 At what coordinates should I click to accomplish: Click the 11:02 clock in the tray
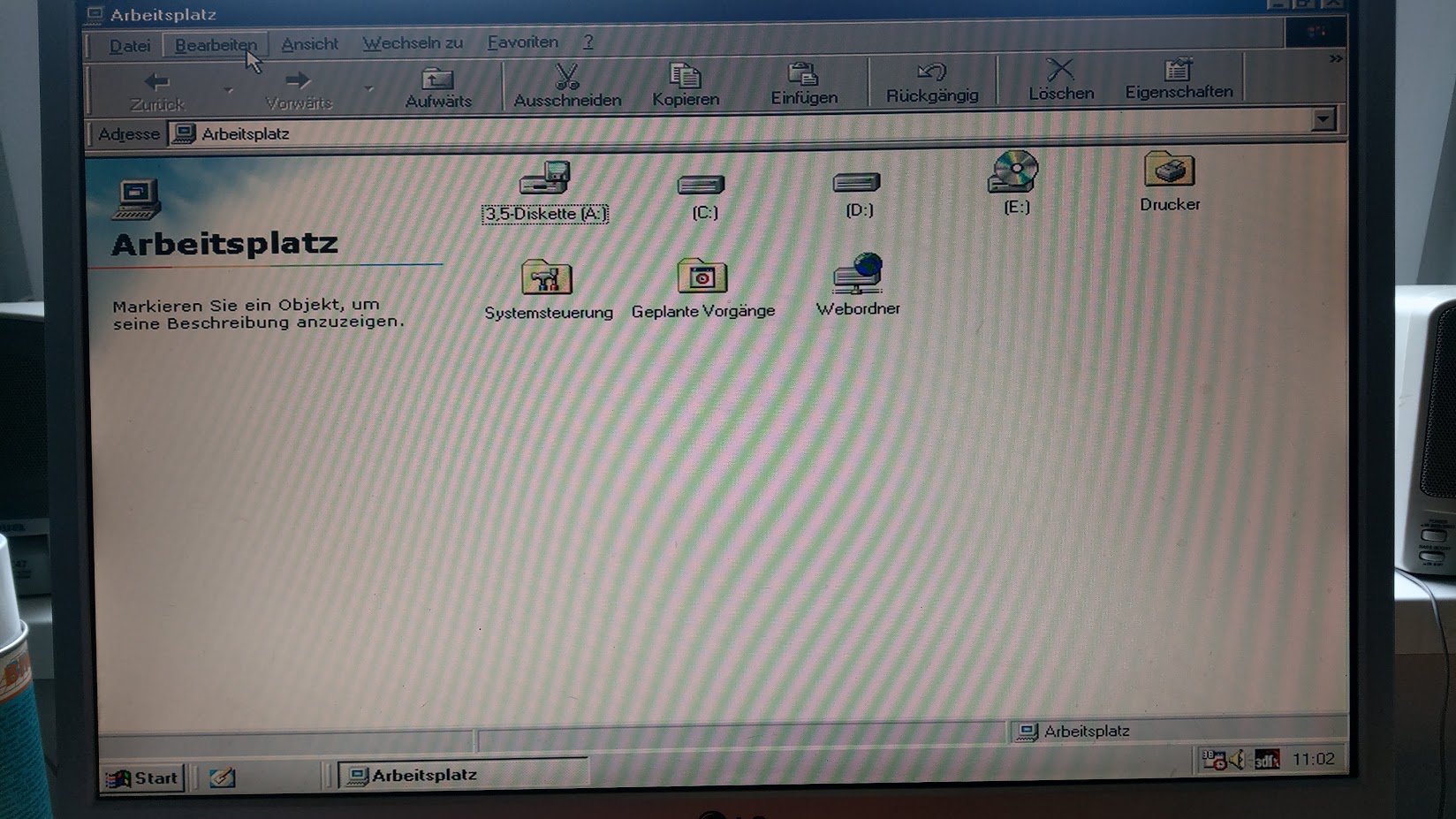pyautogui.click(x=1313, y=759)
